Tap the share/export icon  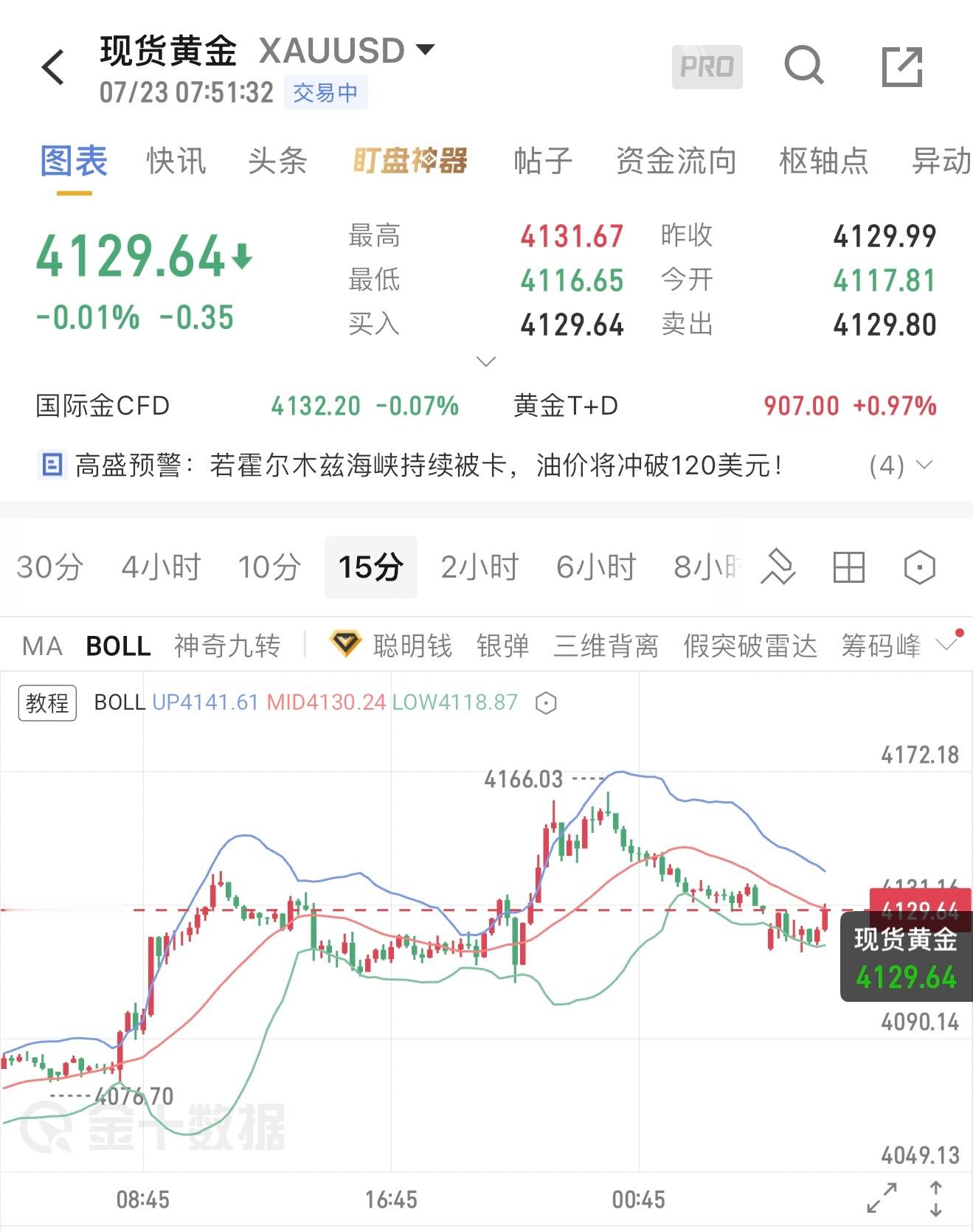click(x=902, y=66)
